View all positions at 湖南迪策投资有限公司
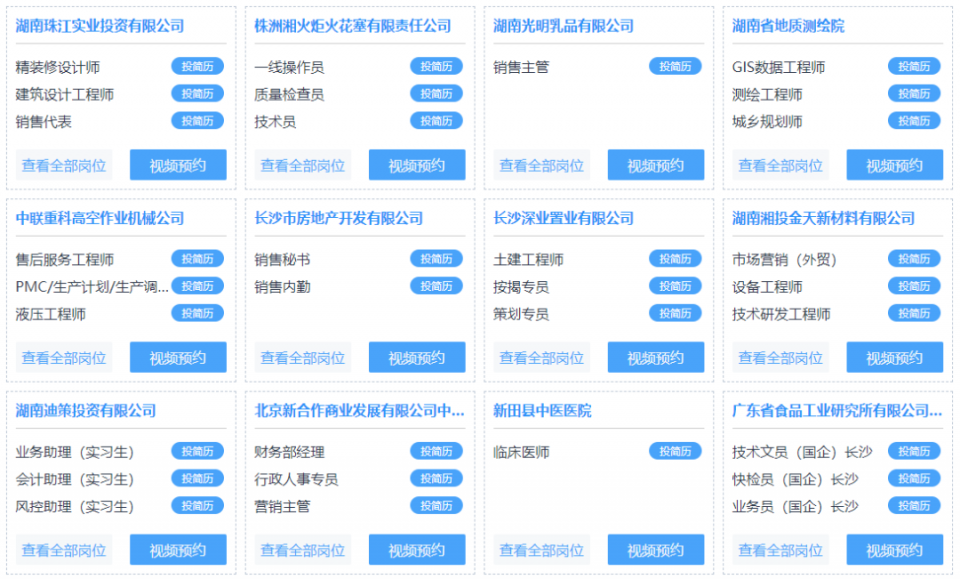Image resolution: width=960 pixels, height=579 pixels. point(64,550)
